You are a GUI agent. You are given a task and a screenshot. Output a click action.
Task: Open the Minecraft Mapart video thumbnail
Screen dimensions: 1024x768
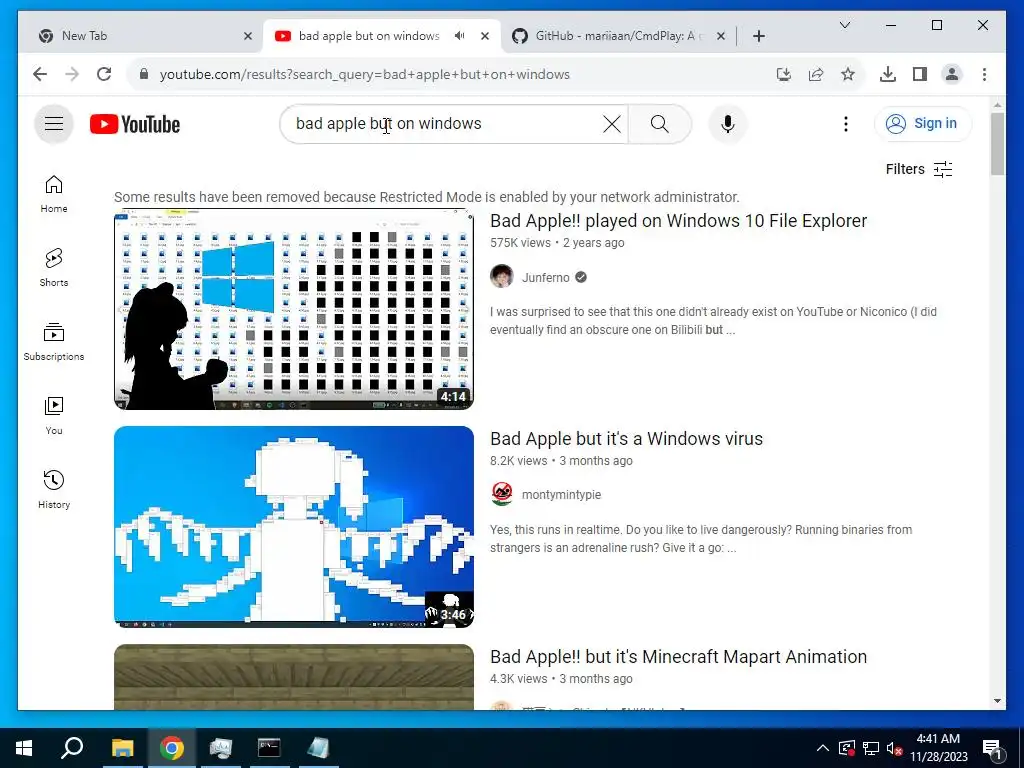tap(294, 677)
